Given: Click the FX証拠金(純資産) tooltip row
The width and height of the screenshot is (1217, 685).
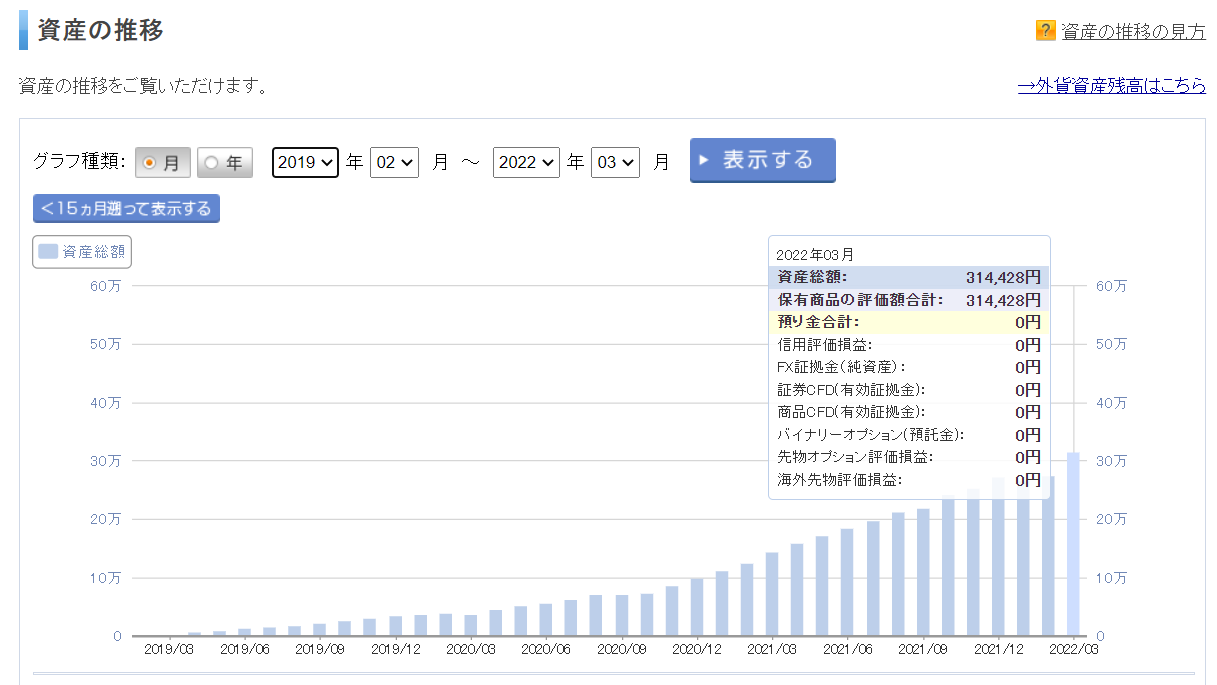Looking at the screenshot, I should (x=909, y=367).
